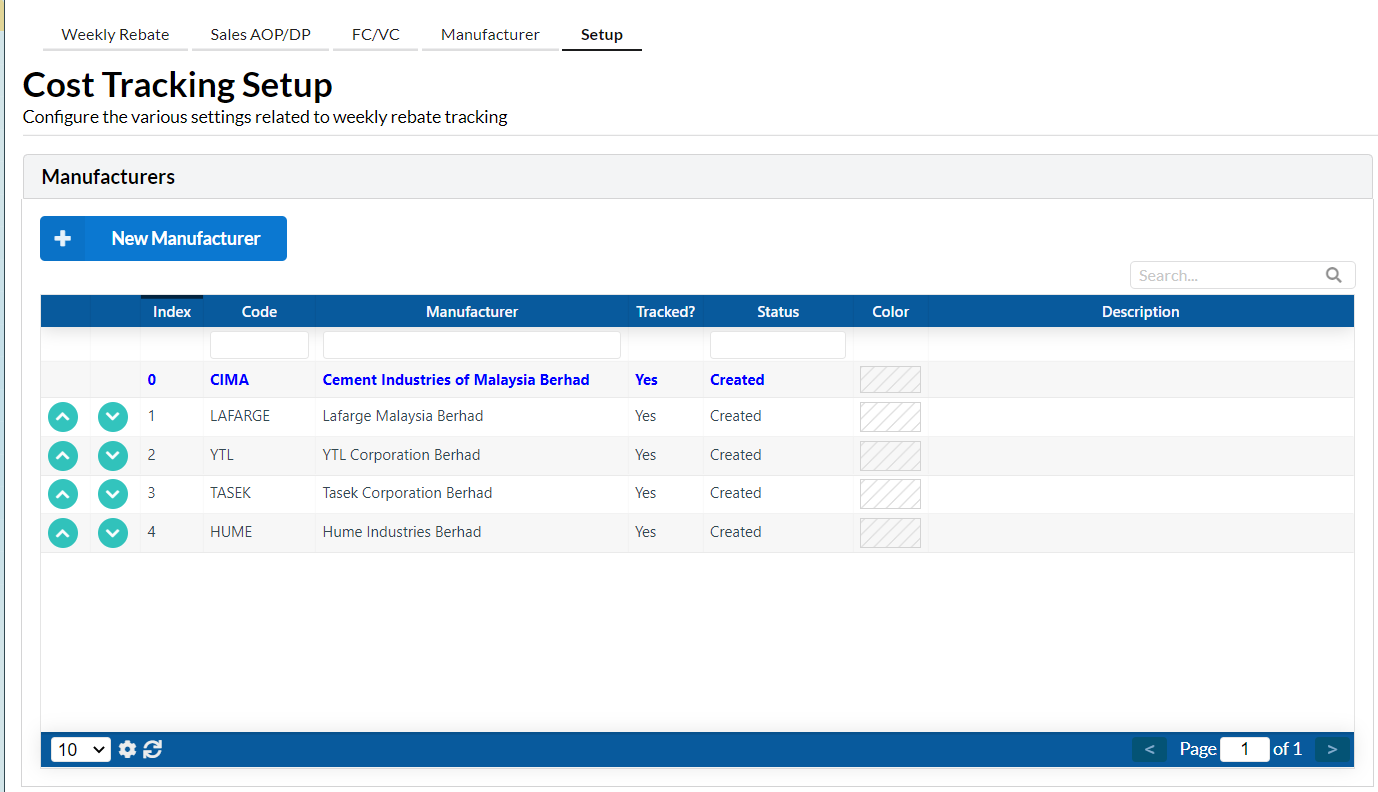Click the Yes tracked value for YTL
This screenshot has width=1378, height=792.
point(646,455)
